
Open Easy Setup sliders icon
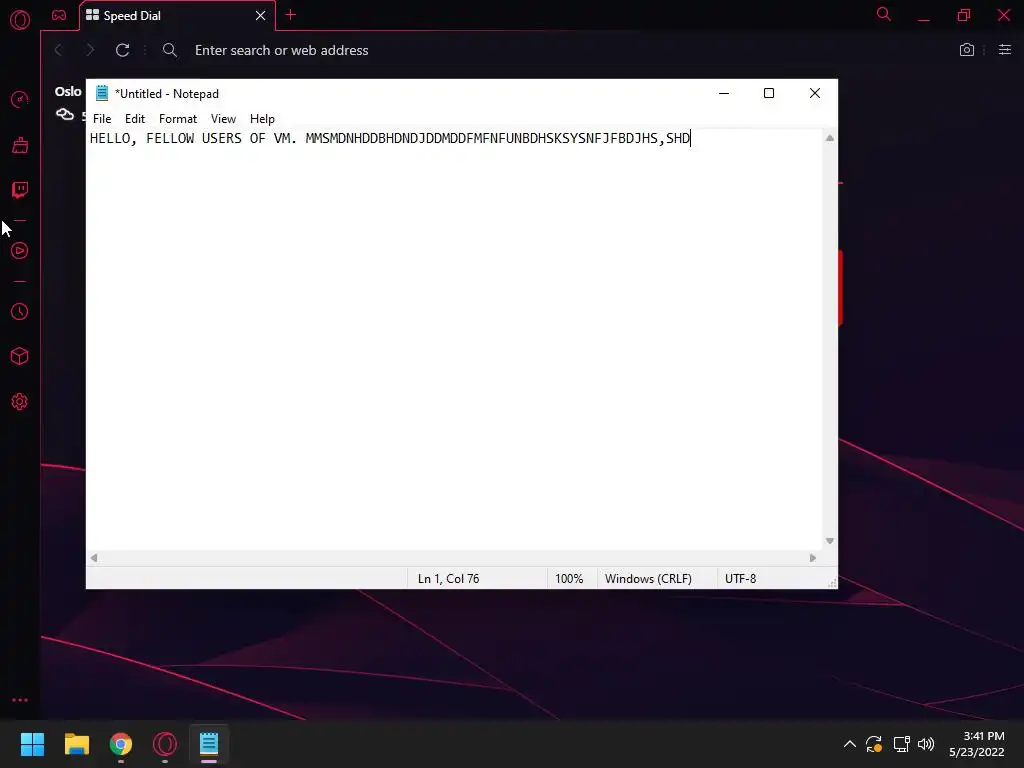click(1005, 50)
